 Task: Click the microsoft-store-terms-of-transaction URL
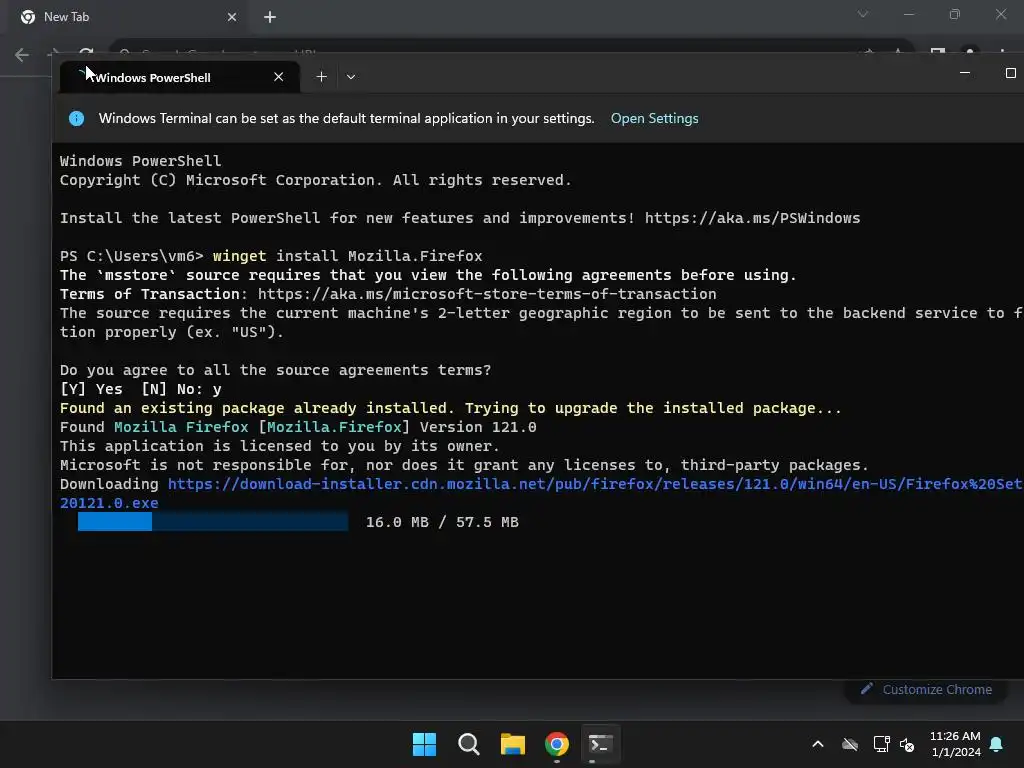487,294
